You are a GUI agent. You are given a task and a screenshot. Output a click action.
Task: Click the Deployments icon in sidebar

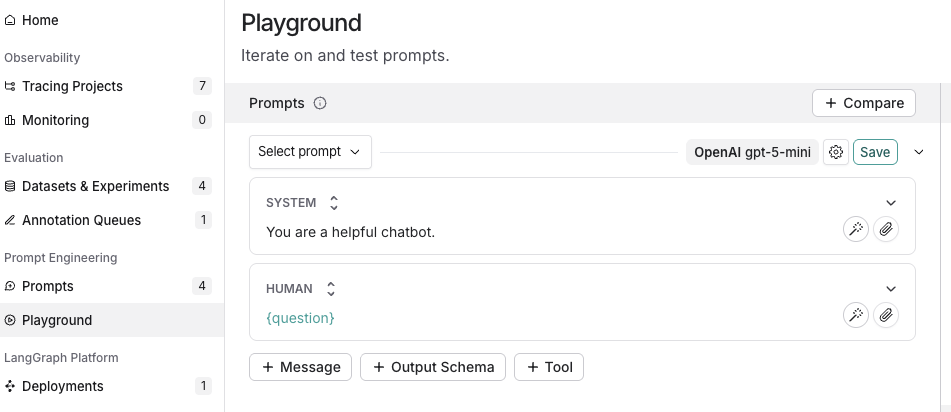click(x=10, y=386)
